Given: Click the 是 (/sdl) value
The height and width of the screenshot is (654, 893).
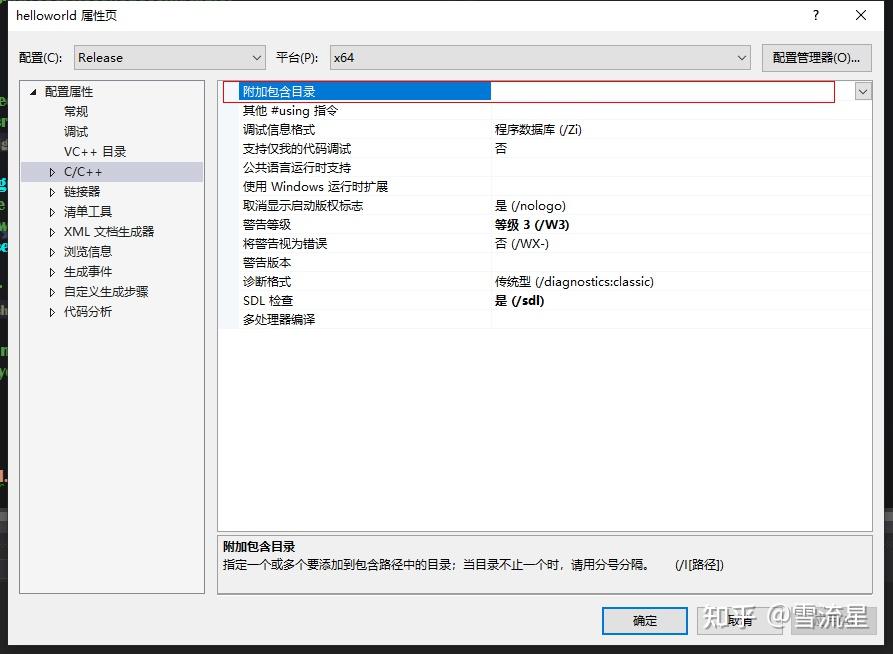Looking at the screenshot, I should [x=519, y=300].
